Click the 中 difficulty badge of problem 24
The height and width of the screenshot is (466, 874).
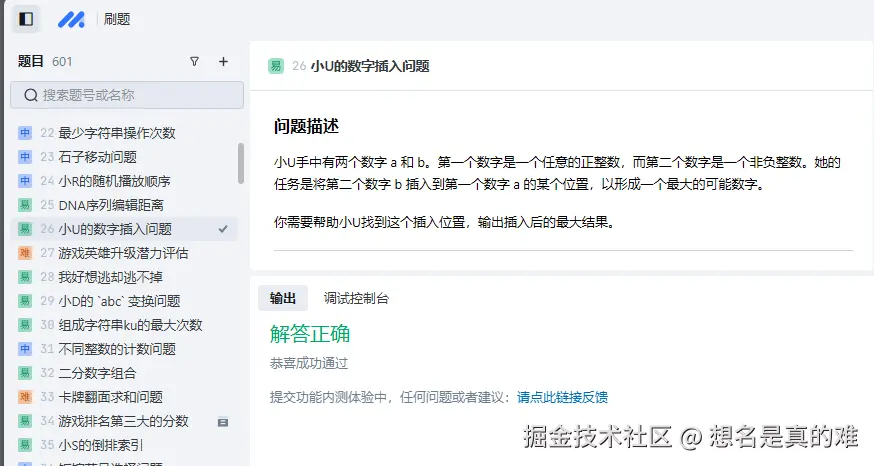(25, 181)
